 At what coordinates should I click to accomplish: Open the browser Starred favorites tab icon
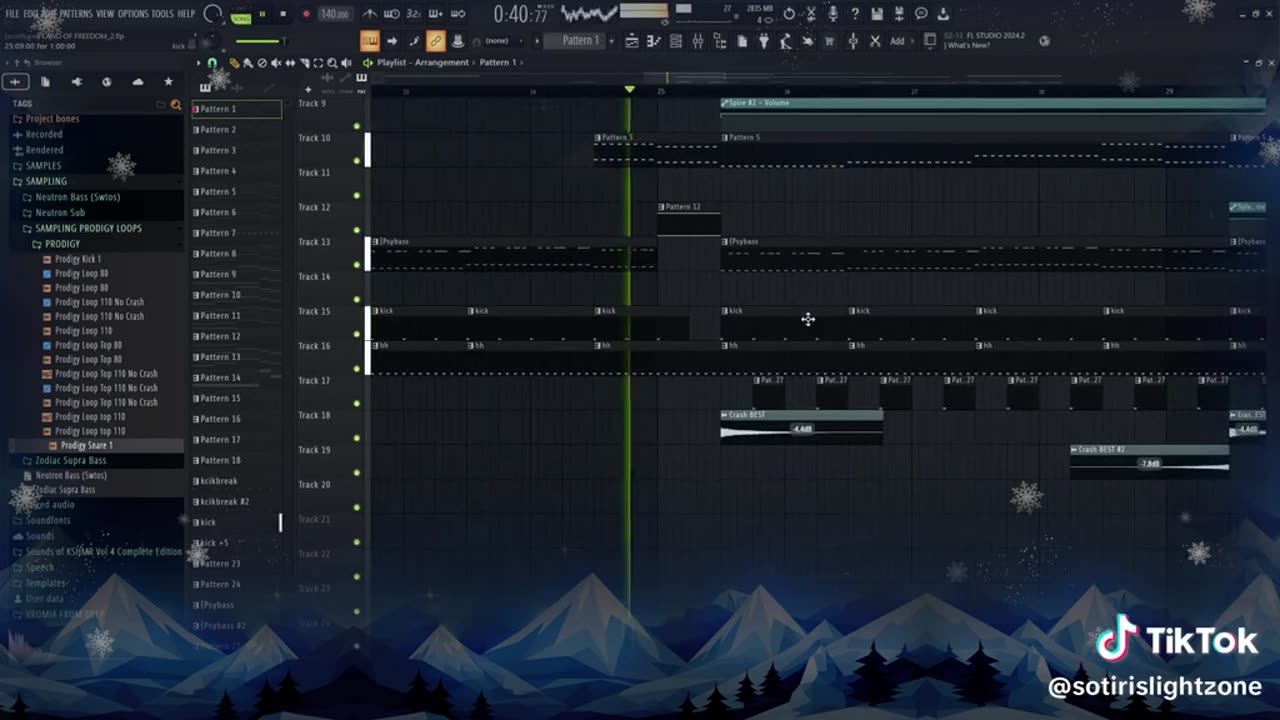(x=168, y=81)
